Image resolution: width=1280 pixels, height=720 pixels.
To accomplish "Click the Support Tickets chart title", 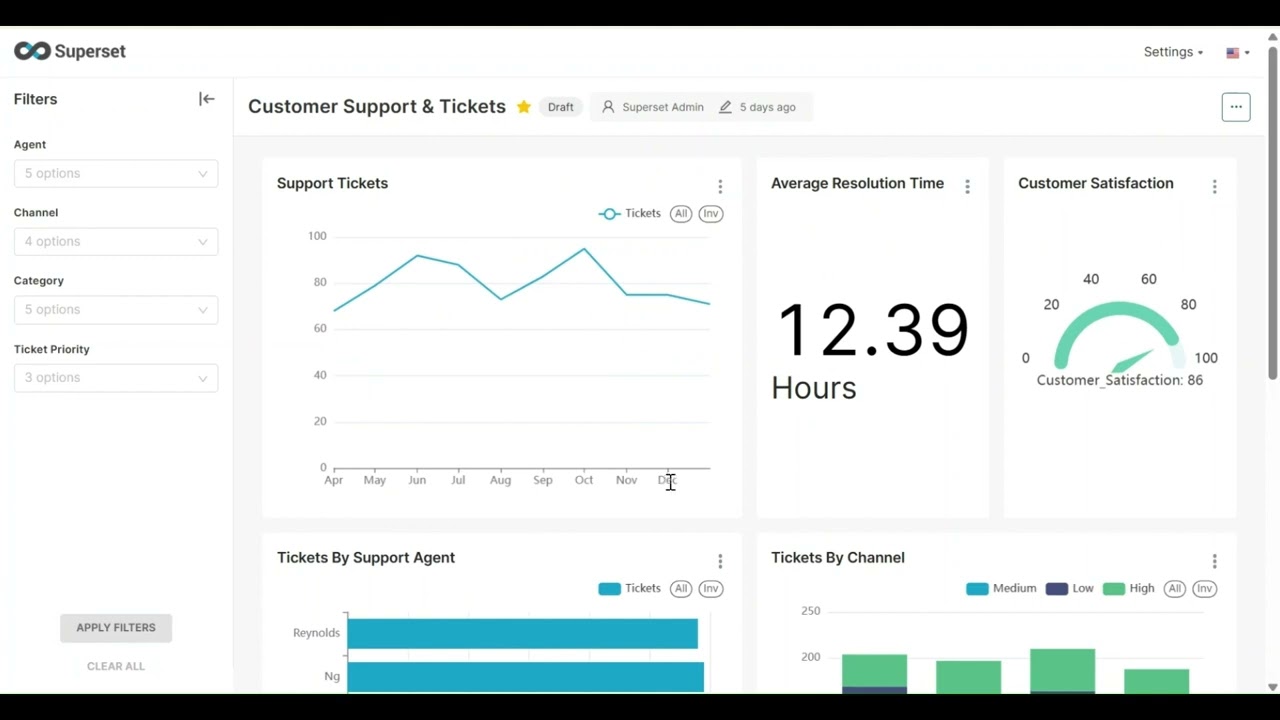I will tap(332, 183).
